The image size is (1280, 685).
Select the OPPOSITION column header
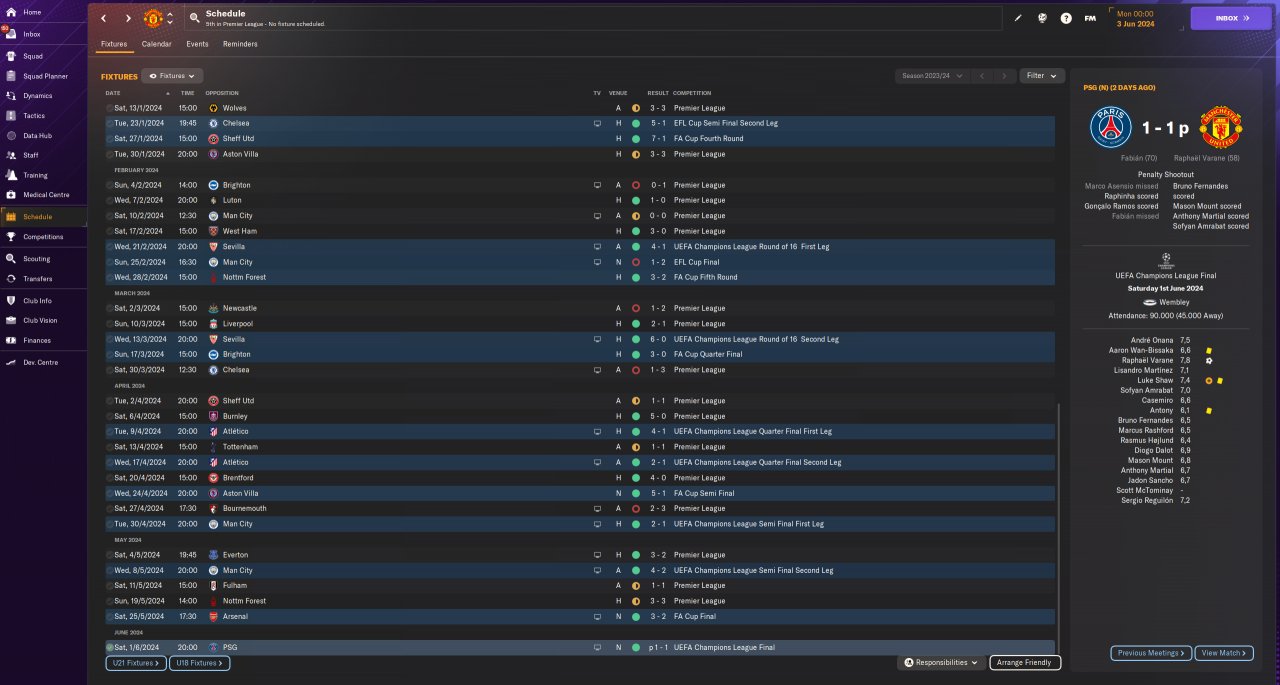tap(222, 93)
